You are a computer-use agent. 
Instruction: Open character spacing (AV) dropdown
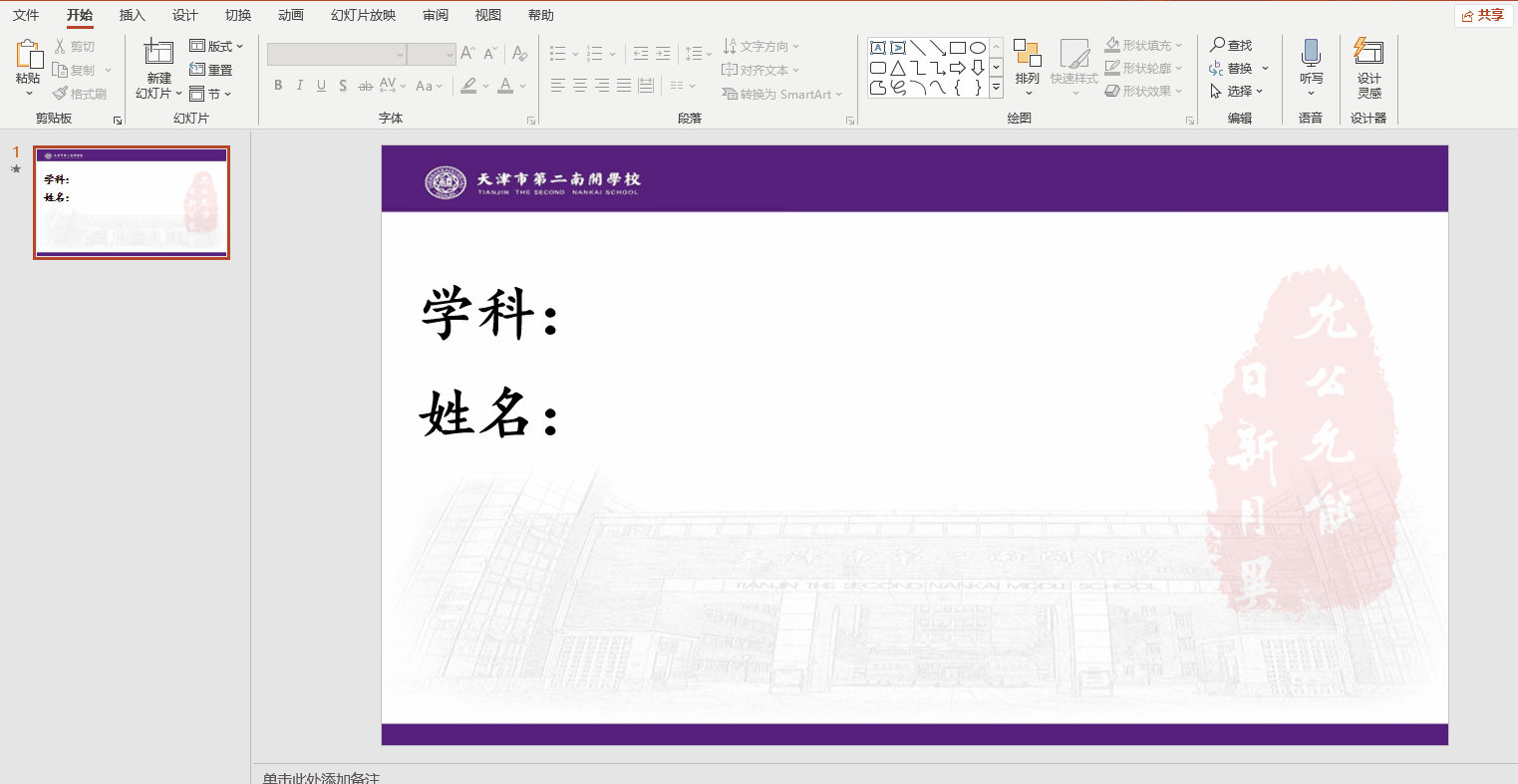click(x=393, y=86)
